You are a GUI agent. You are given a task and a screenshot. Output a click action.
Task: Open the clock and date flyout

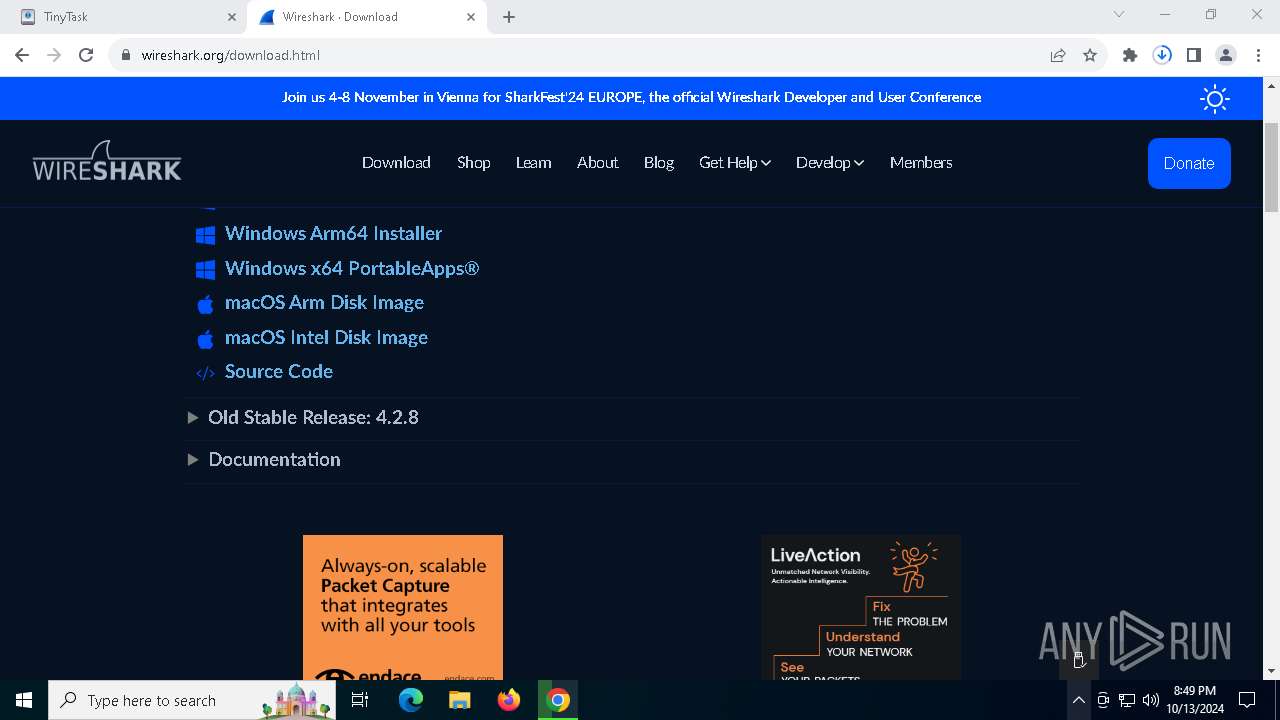point(1195,700)
